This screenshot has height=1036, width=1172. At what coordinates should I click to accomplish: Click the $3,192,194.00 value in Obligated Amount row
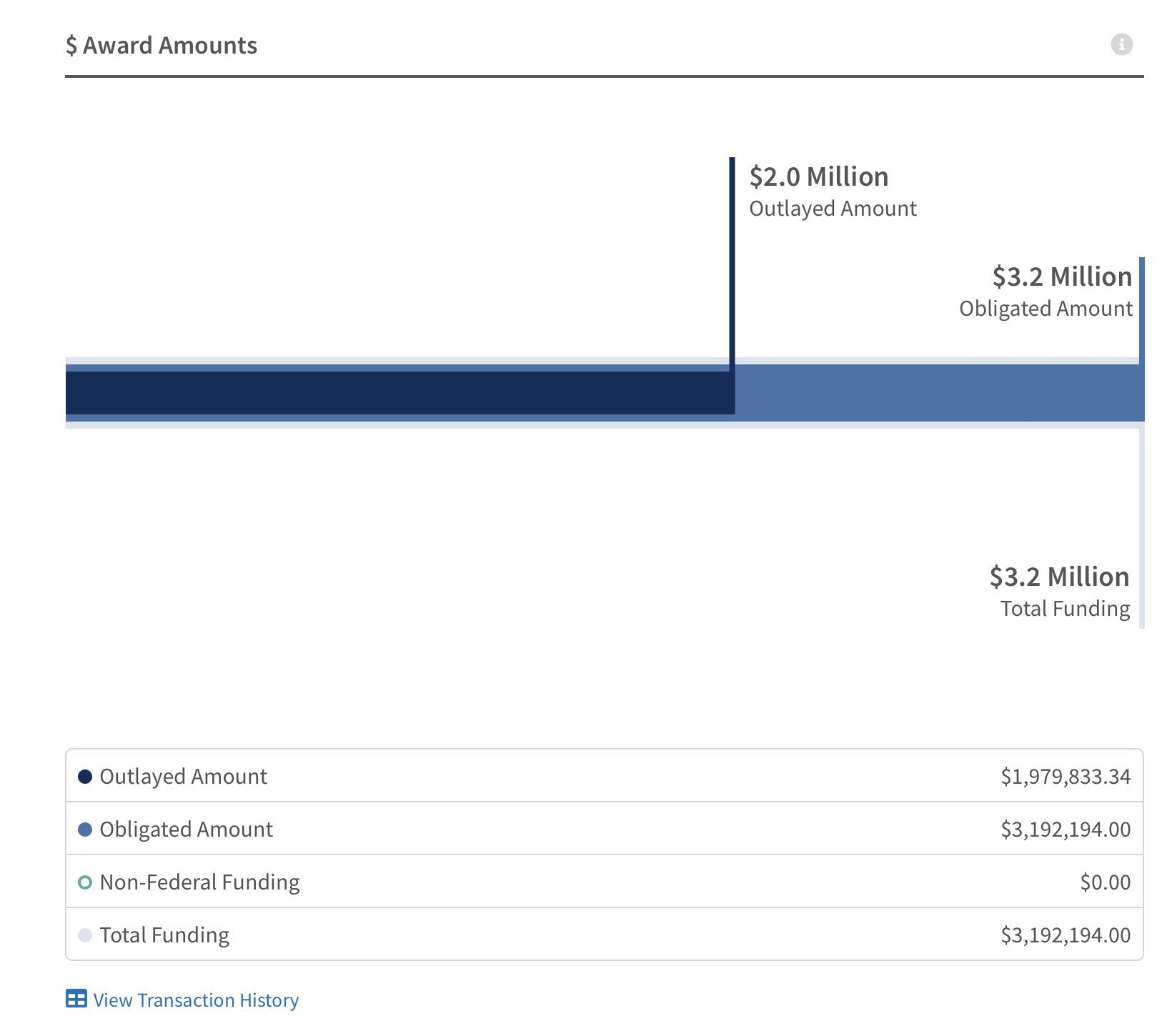click(x=1066, y=830)
